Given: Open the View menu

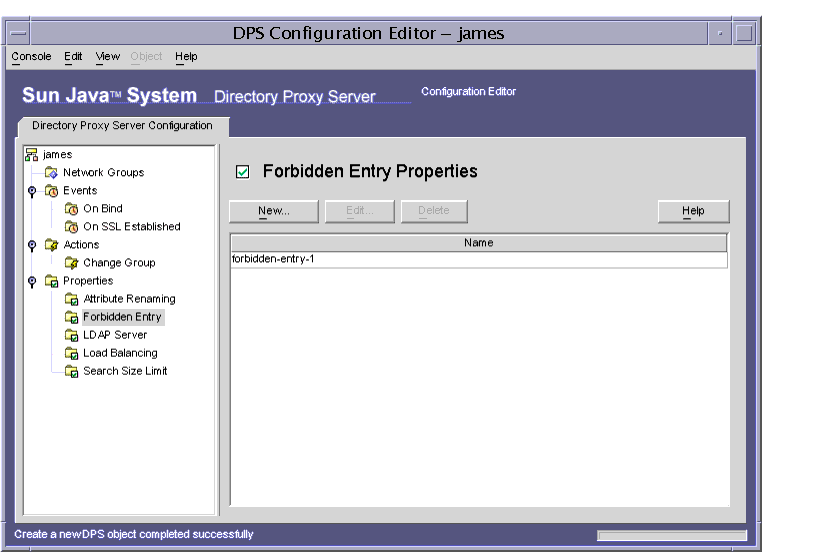Looking at the screenshot, I should (x=107, y=57).
